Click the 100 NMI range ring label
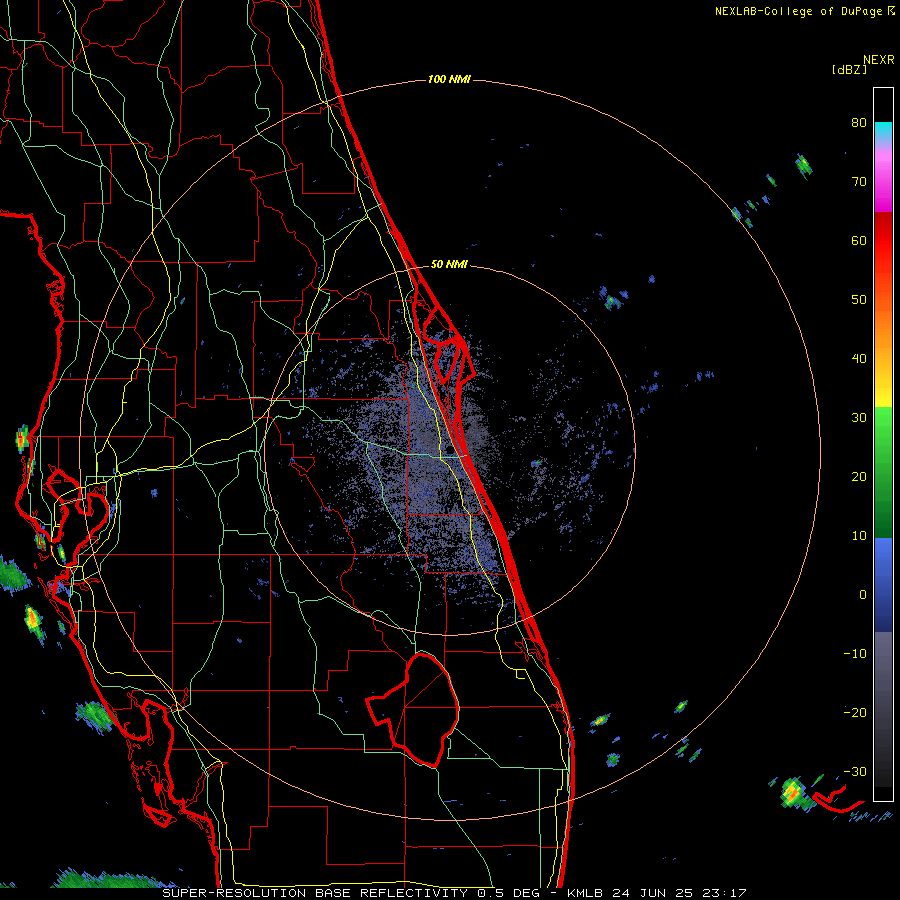Viewport: 900px width, 900px height. [449, 79]
